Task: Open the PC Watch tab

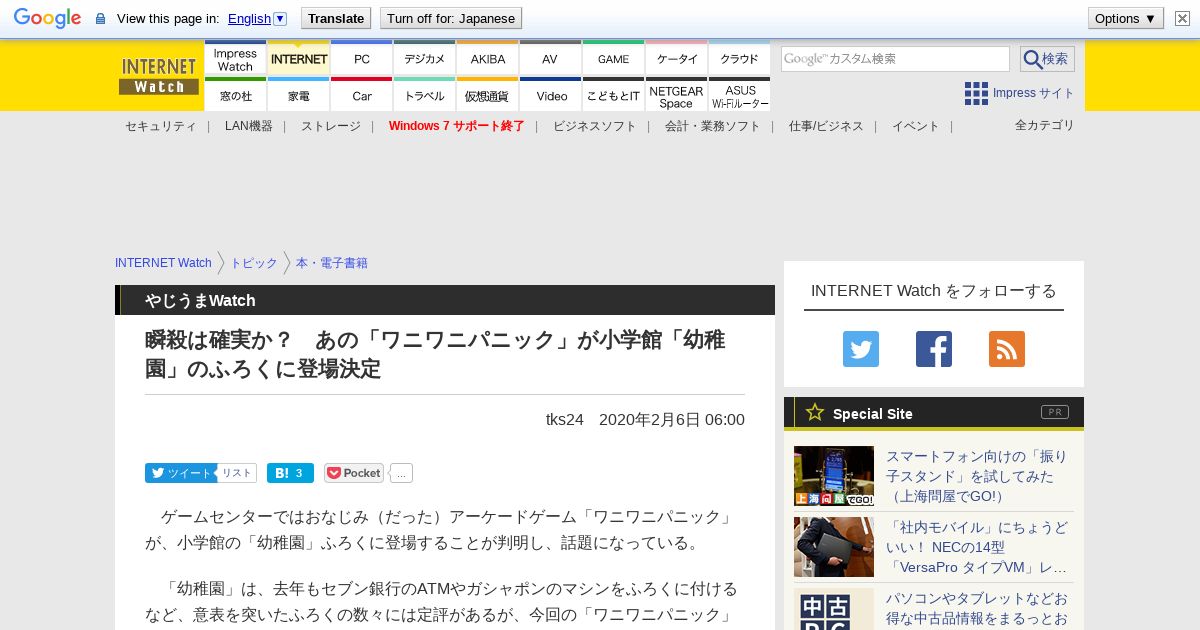Action: pyautogui.click(x=361, y=59)
